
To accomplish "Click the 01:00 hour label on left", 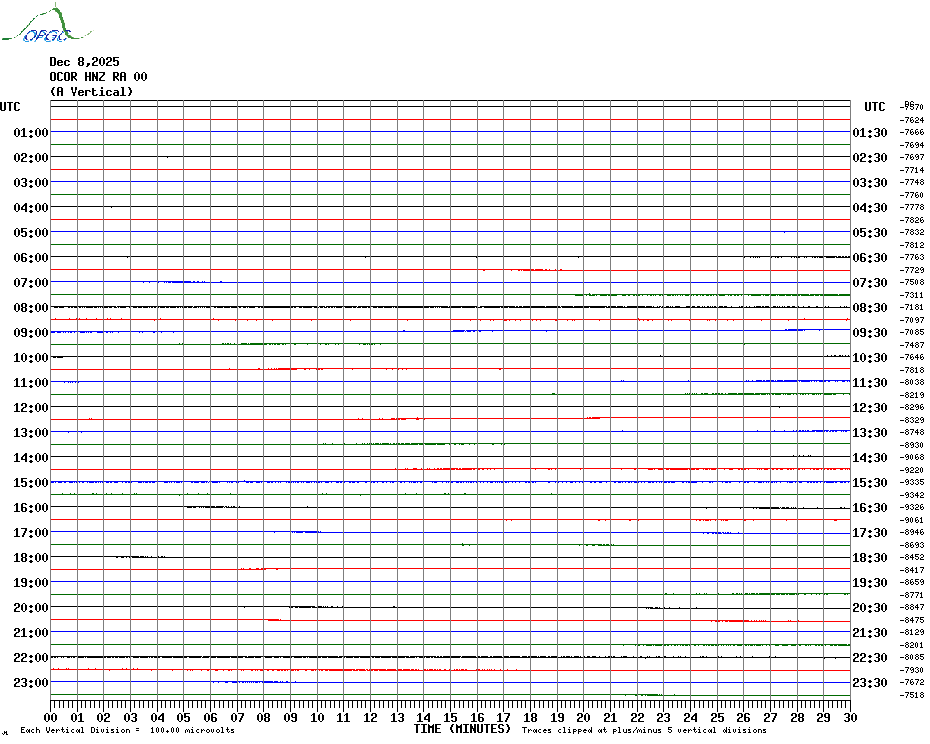I will (31, 133).
